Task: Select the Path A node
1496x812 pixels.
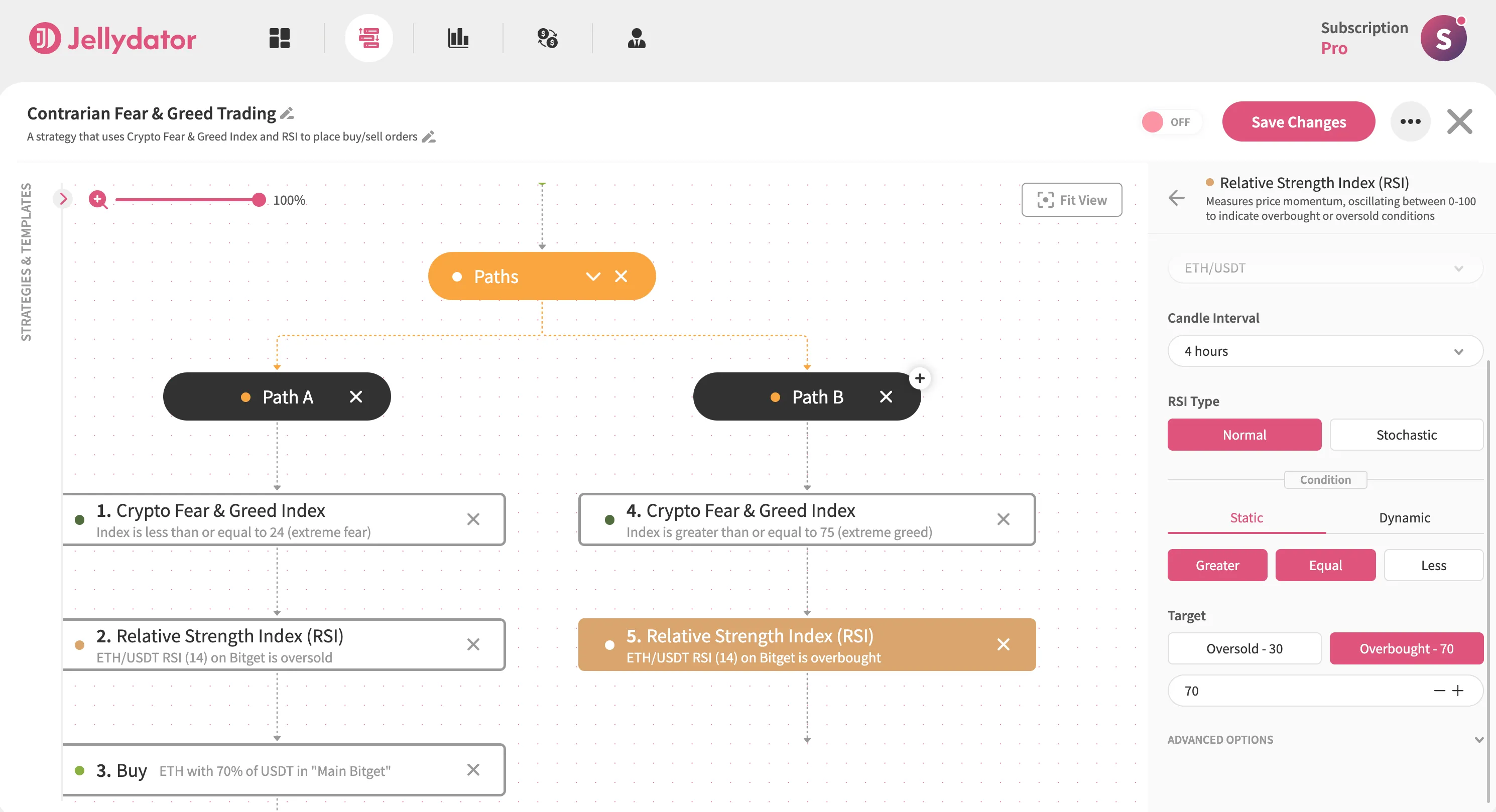Action: 277,397
